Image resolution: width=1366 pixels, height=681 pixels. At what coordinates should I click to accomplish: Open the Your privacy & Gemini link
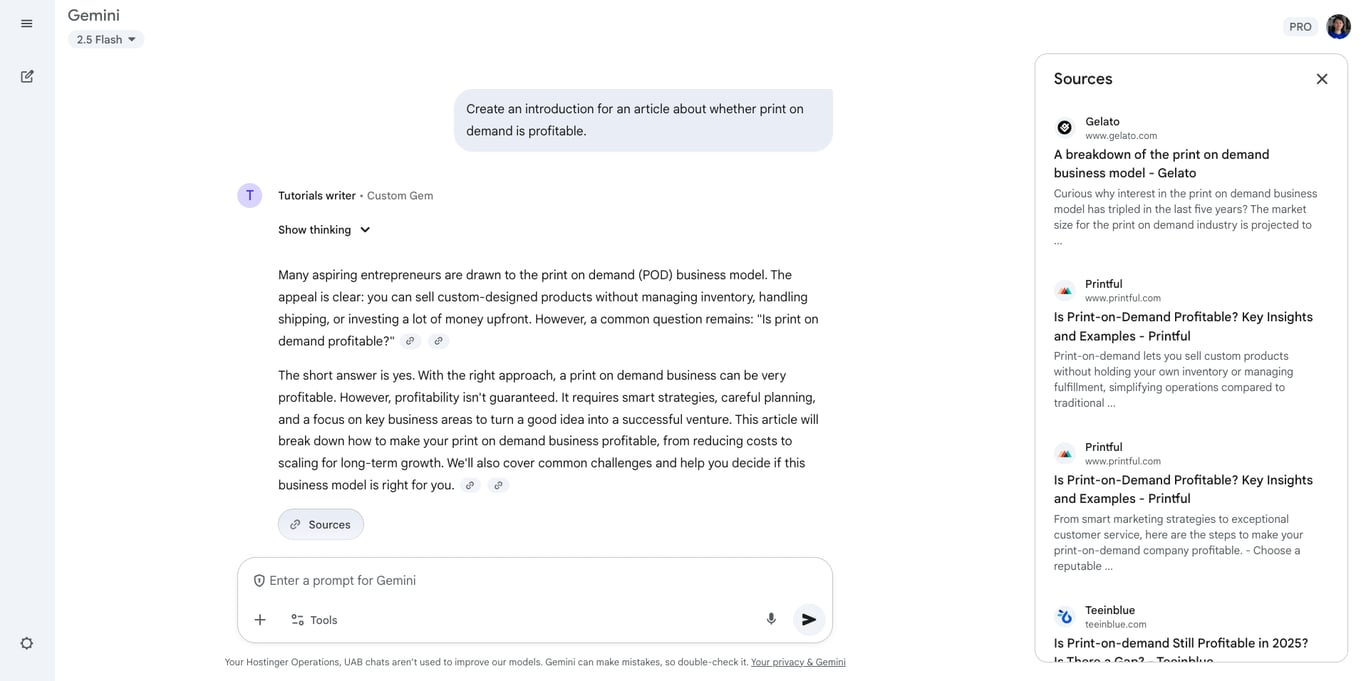797,662
